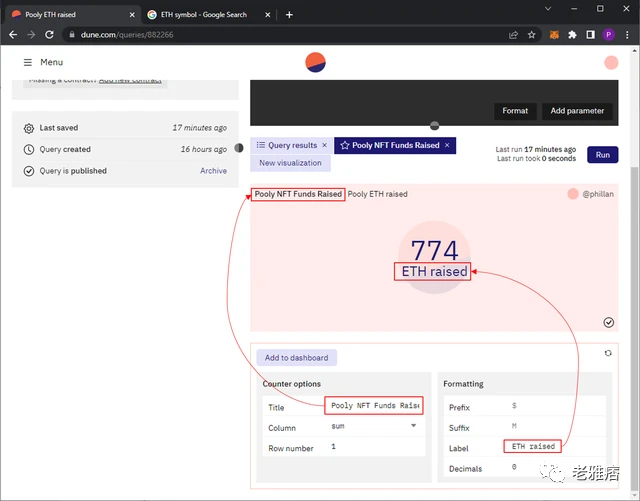This screenshot has width=640, height=501.
Task: Click the page vertical scrollbar
Action: [634, 327]
